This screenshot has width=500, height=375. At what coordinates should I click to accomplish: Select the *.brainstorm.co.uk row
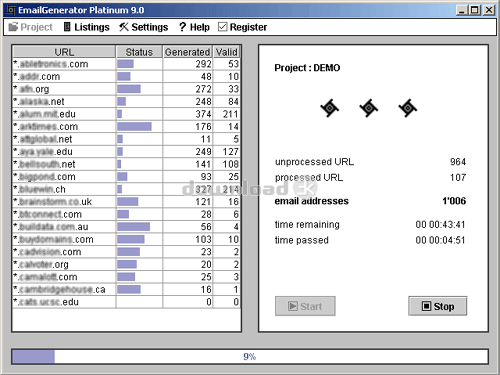[126, 202]
